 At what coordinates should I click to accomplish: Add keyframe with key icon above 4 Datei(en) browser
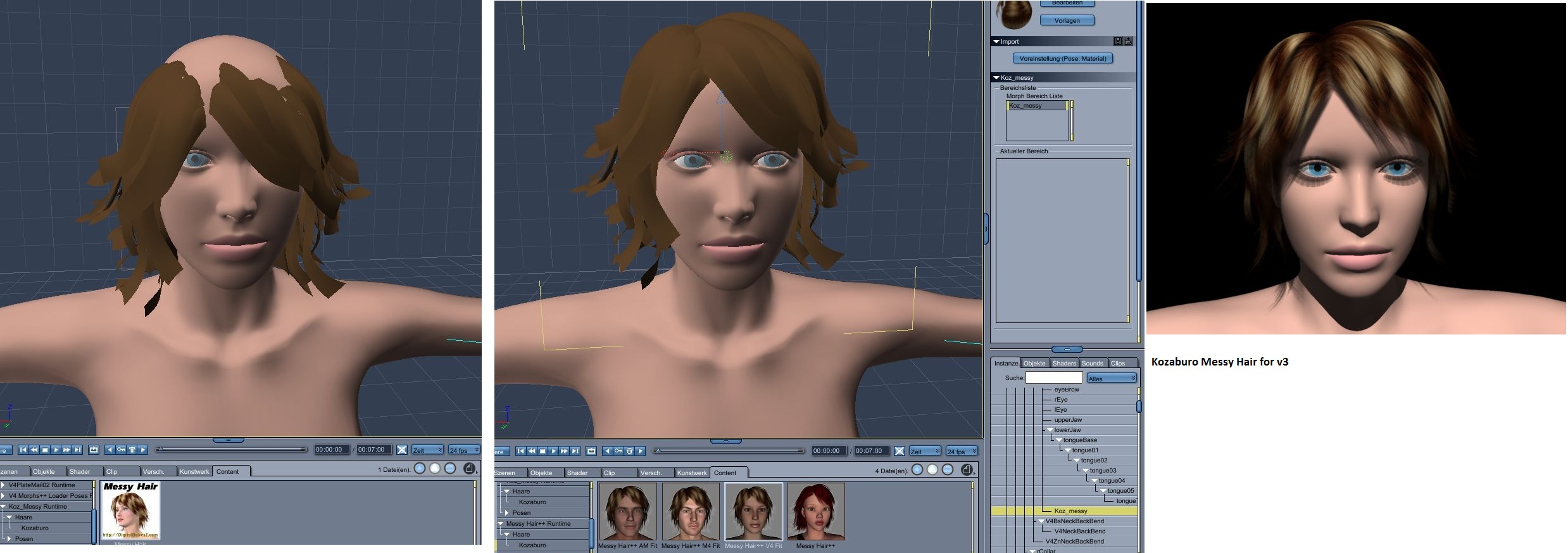point(618,451)
